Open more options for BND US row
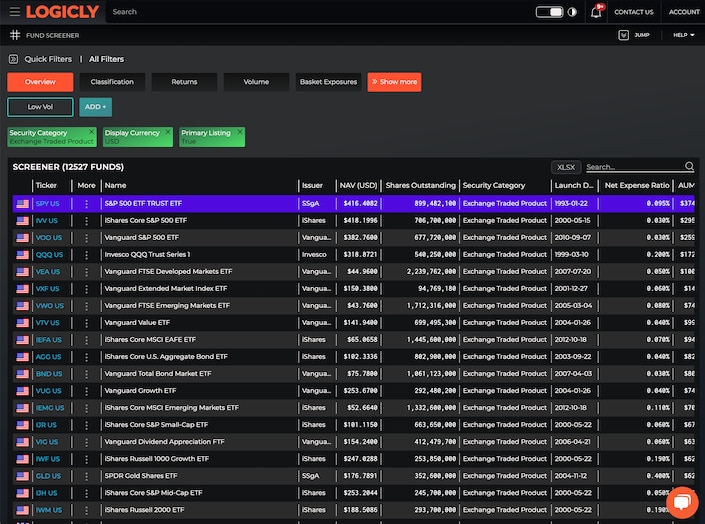 (86, 374)
